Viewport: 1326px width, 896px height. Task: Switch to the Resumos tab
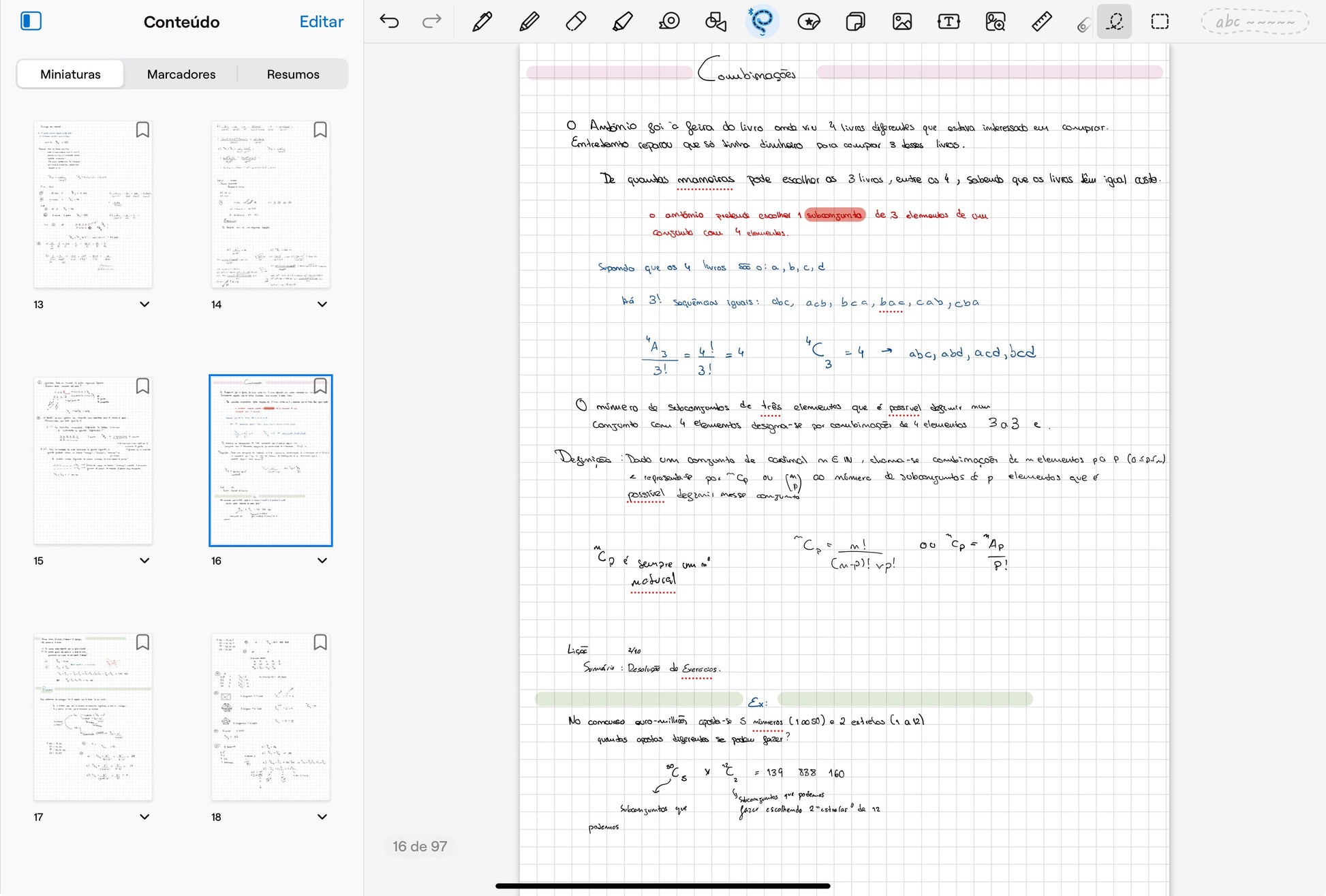[x=293, y=74]
